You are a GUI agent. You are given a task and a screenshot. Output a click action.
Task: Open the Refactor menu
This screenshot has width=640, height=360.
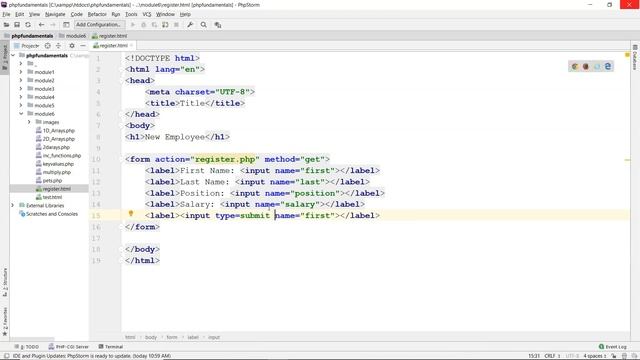(97, 14)
